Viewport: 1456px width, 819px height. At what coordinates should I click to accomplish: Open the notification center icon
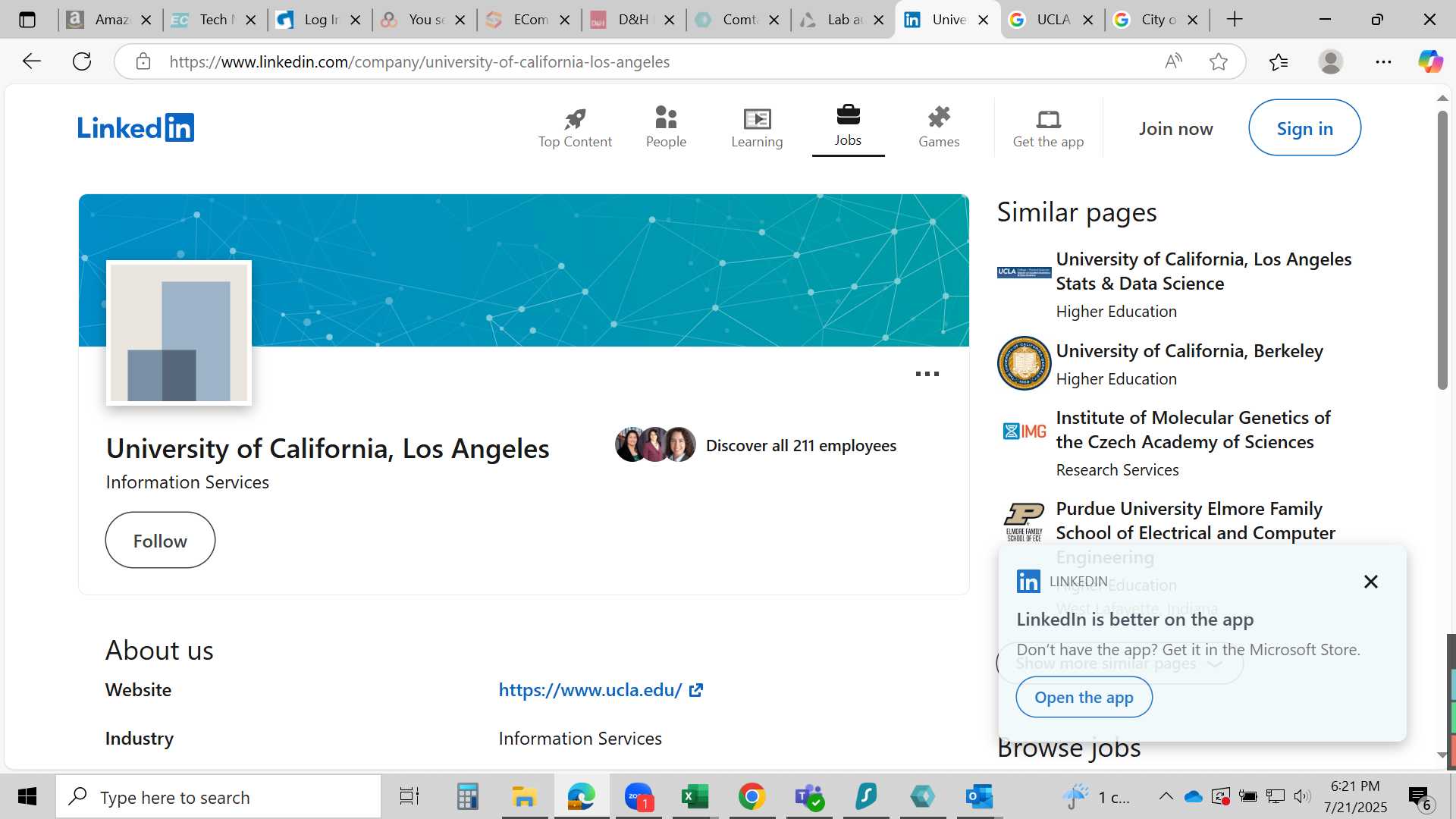(x=1420, y=798)
